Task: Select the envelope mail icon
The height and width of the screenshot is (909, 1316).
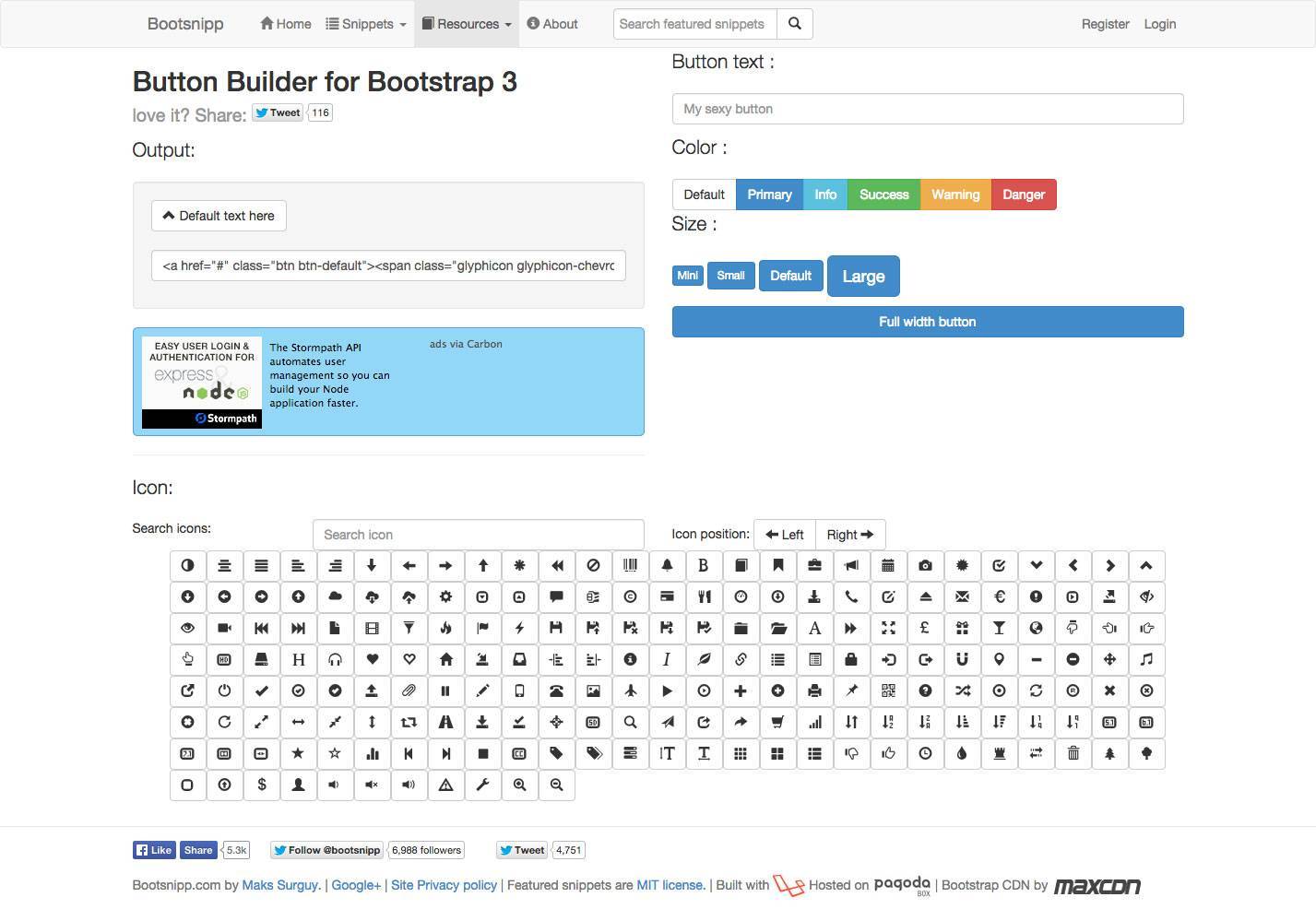Action: [x=962, y=596]
